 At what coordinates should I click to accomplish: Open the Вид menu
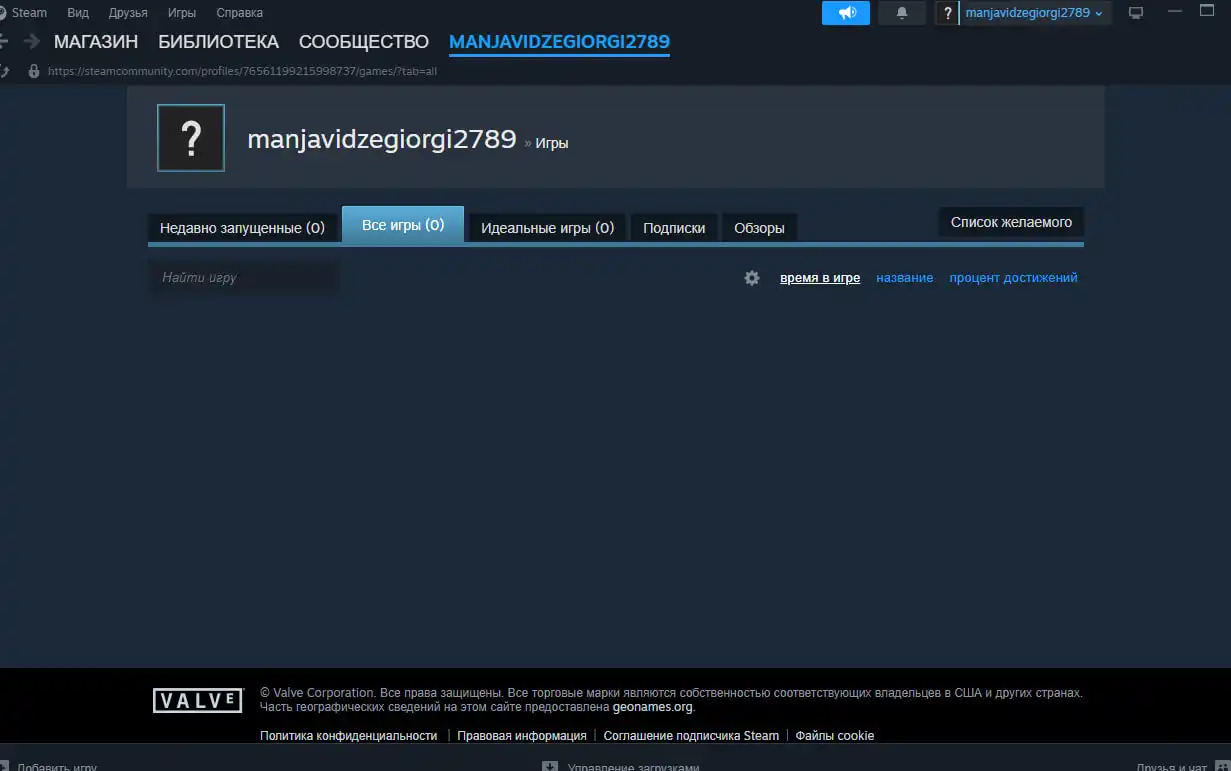coord(78,13)
